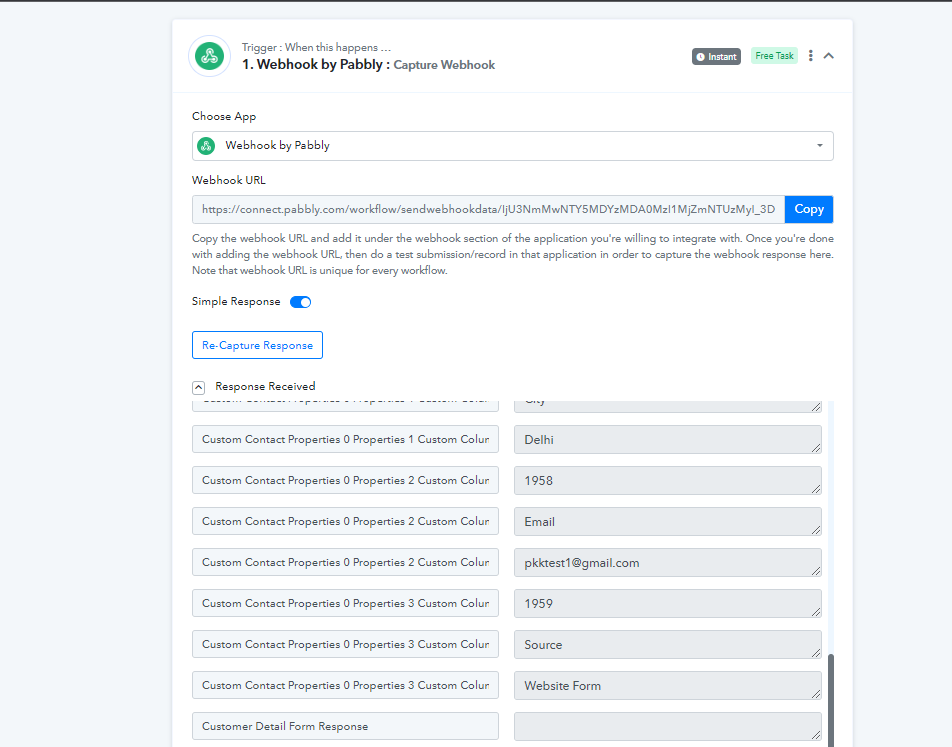Click the label field beside Delhi
Image resolution: width=952 pixels, height=747 pixels.
[x=345, y=440]
